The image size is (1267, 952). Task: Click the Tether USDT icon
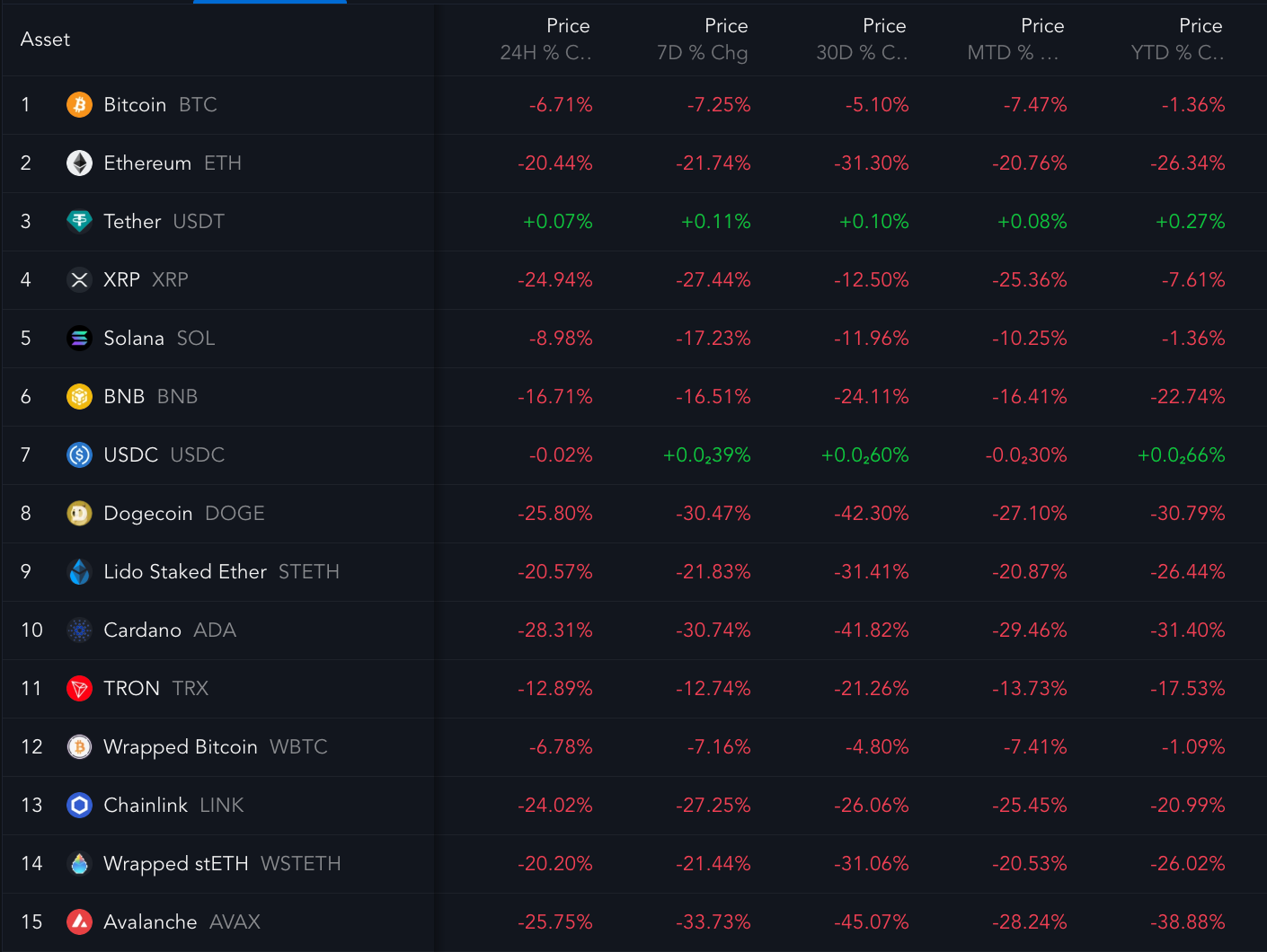pyautogui.click(x=79, y=222)
